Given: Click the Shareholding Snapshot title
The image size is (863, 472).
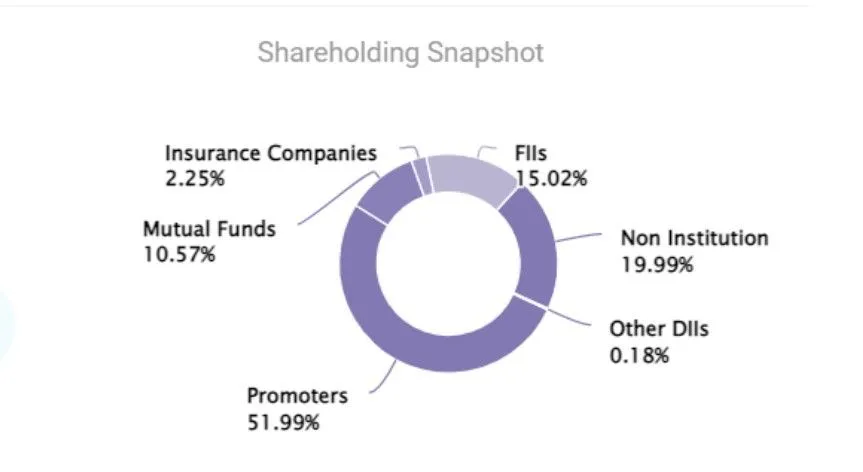Looking at the screenshot, I should (401, 52).
